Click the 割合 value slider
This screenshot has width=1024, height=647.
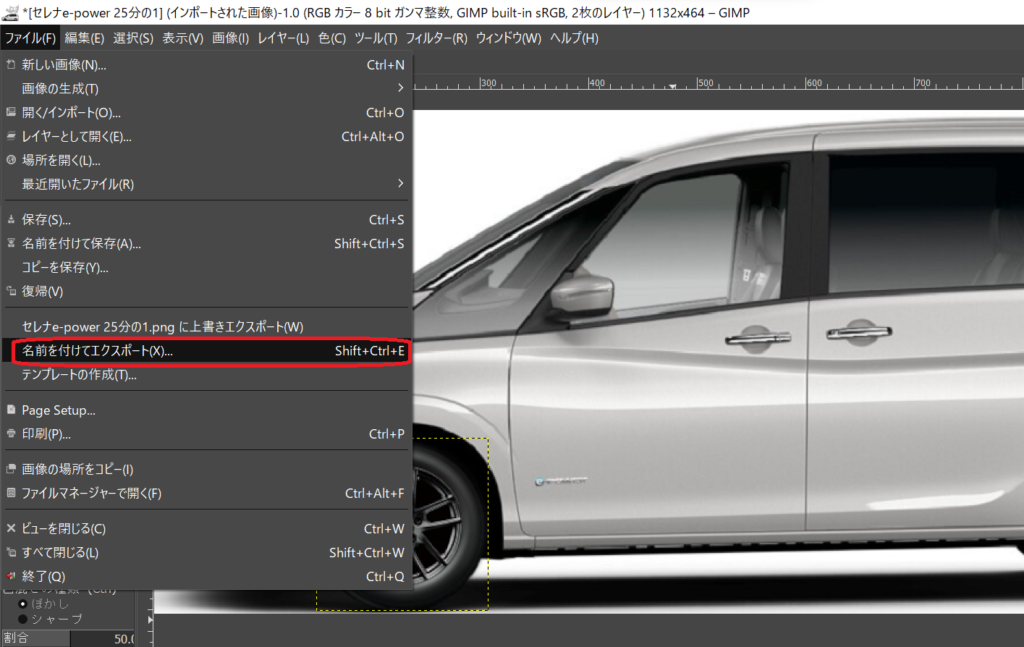[100, 638]
